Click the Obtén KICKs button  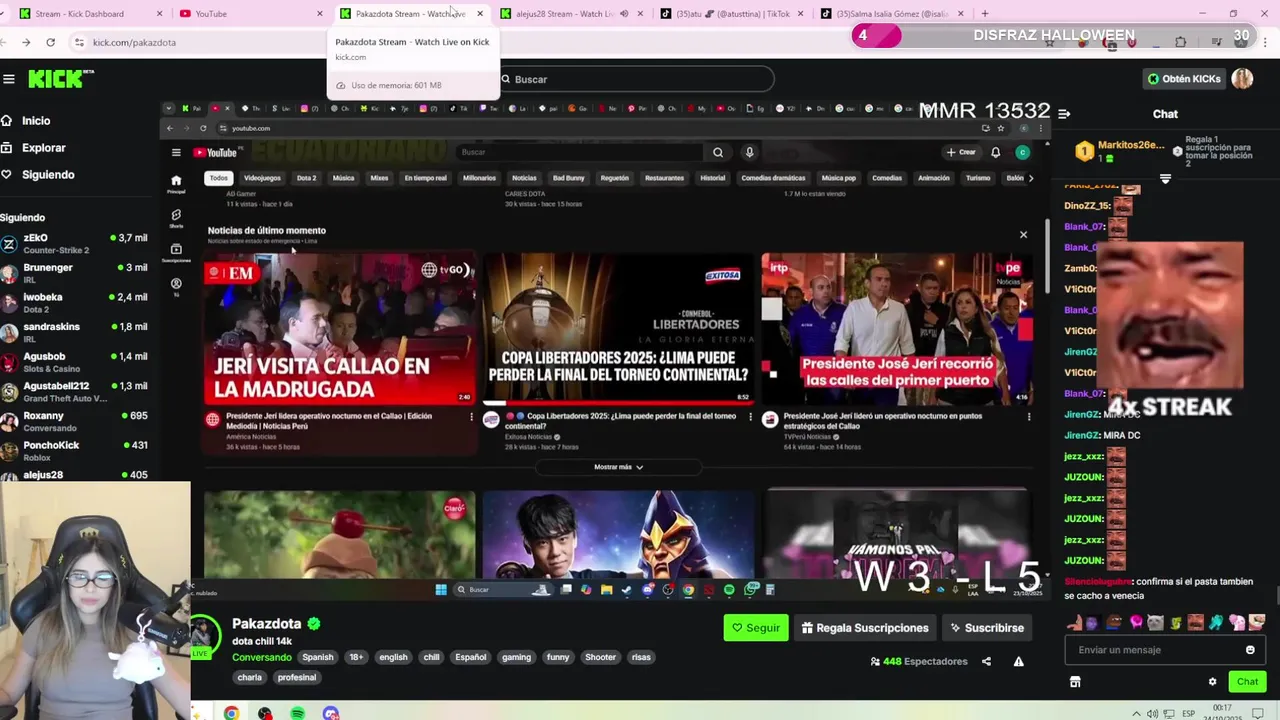tap(1184, 79)
